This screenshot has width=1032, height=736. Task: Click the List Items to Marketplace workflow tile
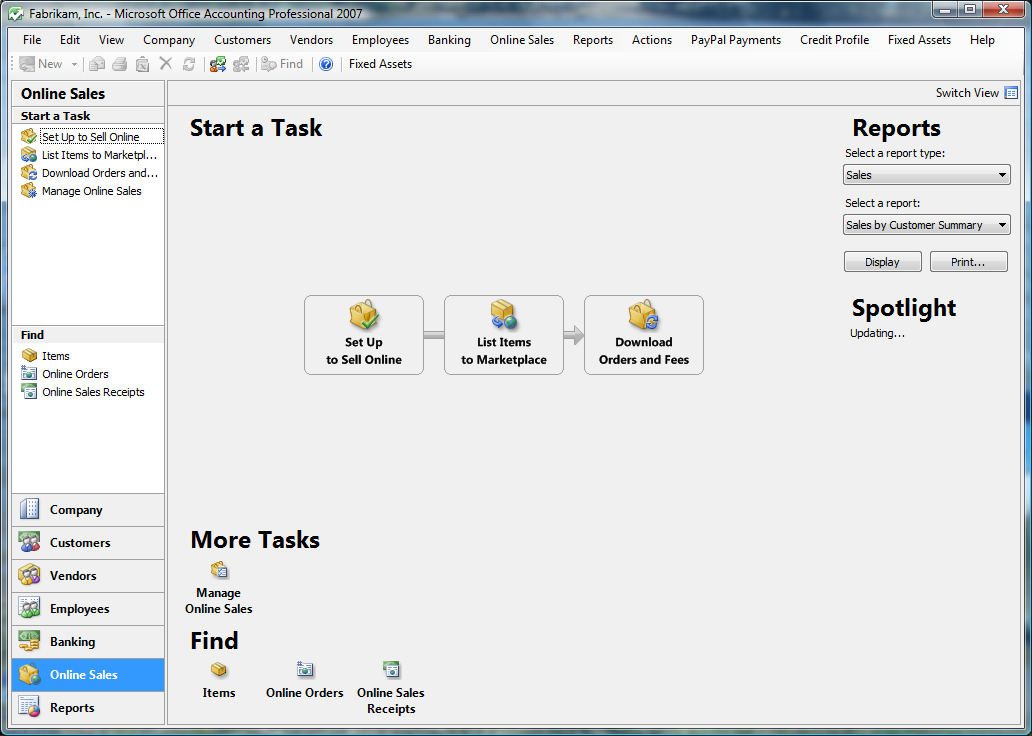click(x=504, y=334)
